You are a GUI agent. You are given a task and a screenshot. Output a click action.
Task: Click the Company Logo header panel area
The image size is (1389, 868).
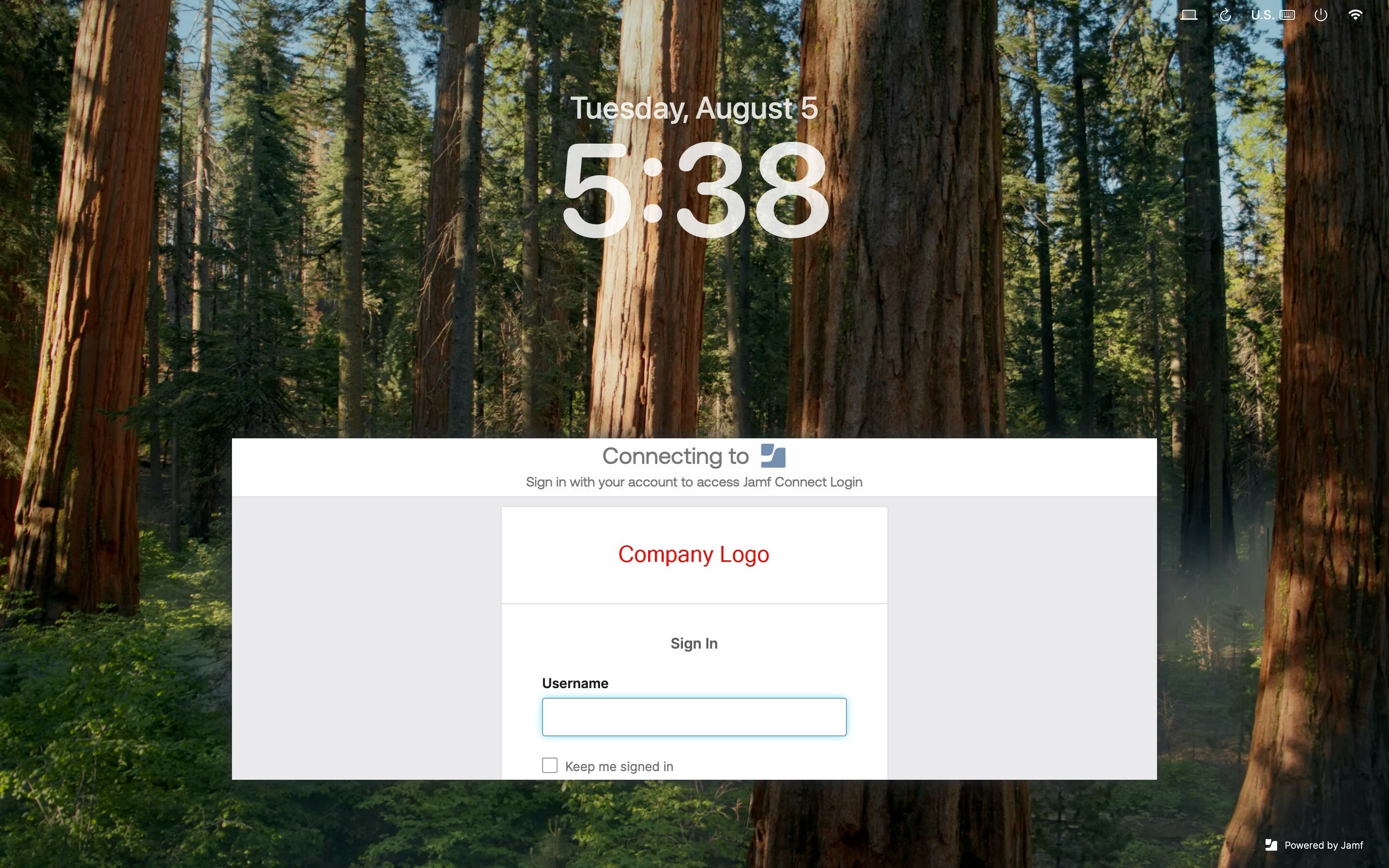694,555
